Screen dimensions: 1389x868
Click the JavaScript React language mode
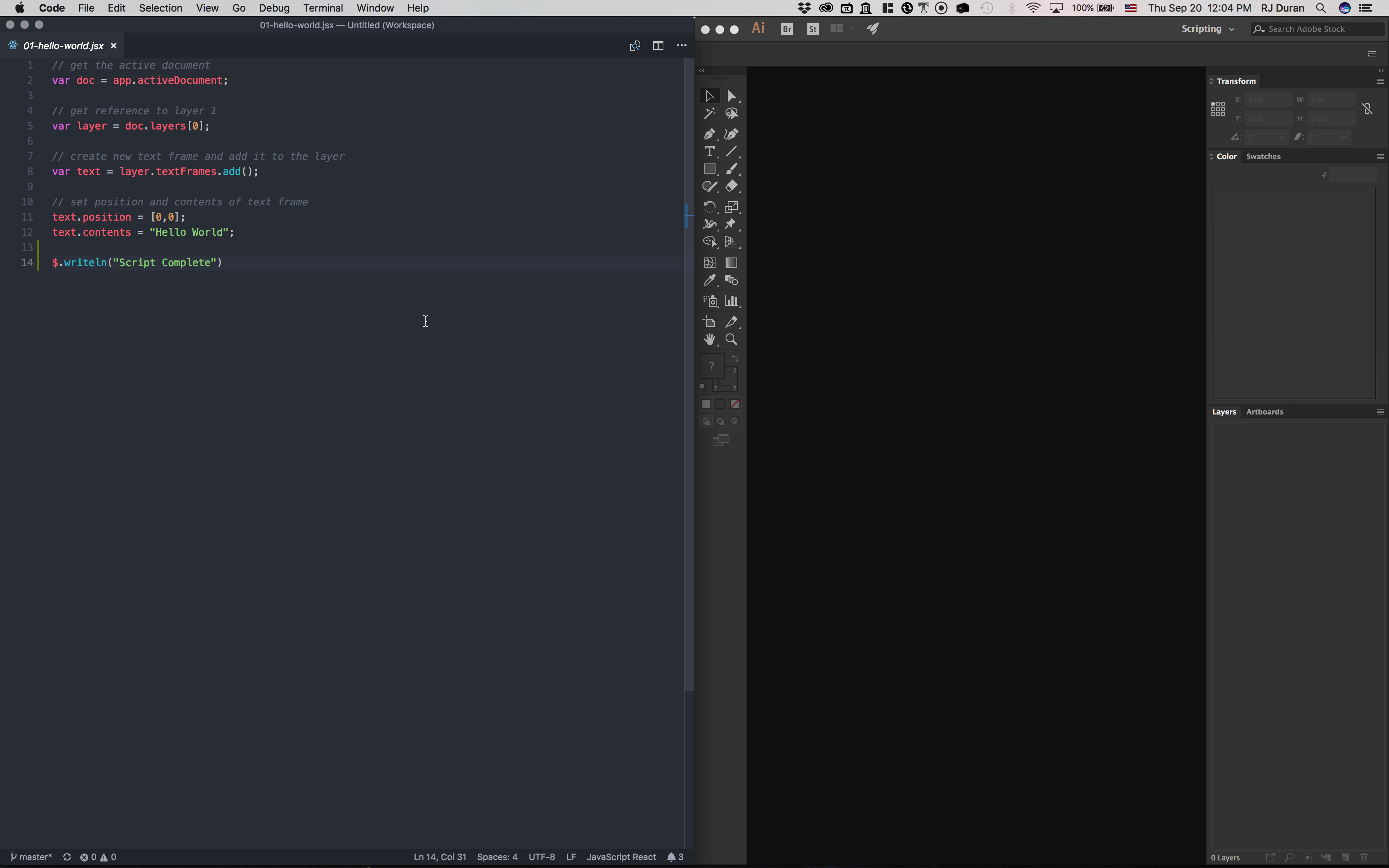point(620,856)
